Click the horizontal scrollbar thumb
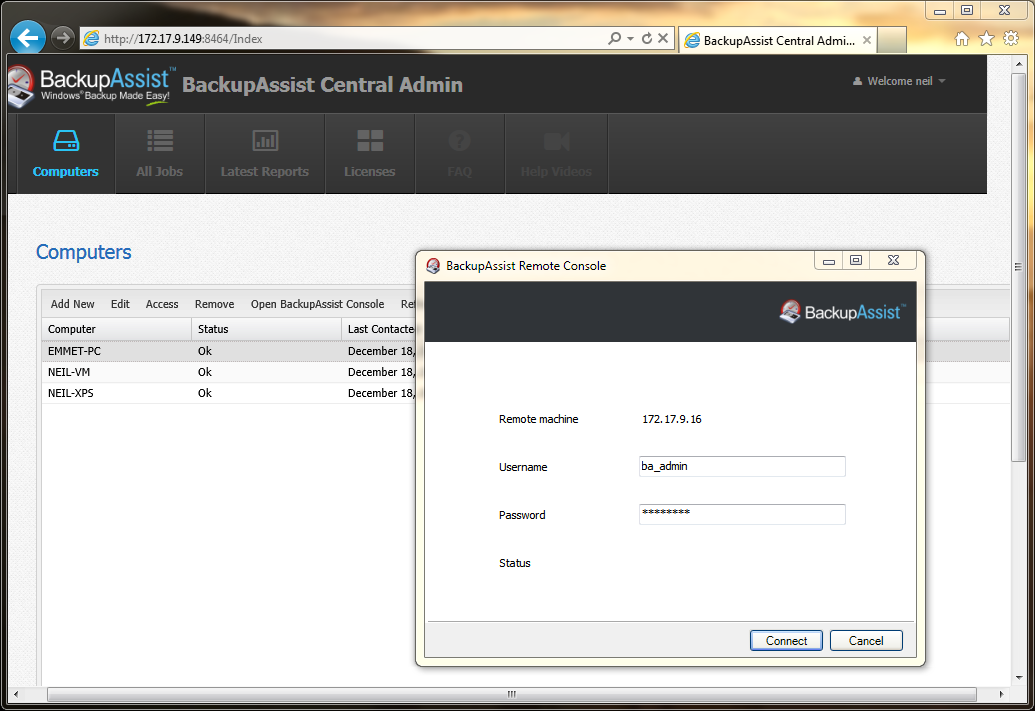 tap(512, 694)
